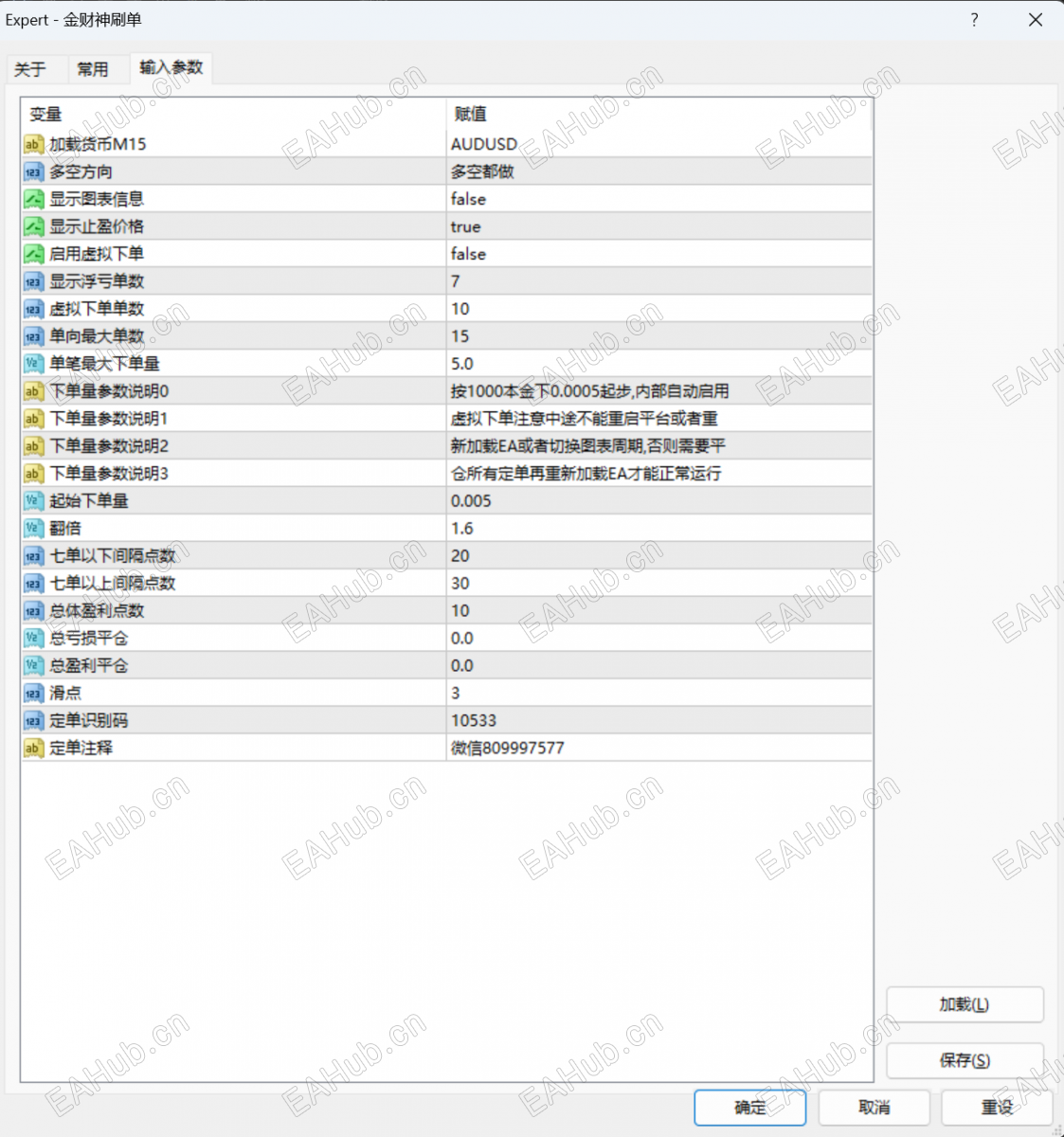Close the Expert dialog window

tap(1036, 20)
